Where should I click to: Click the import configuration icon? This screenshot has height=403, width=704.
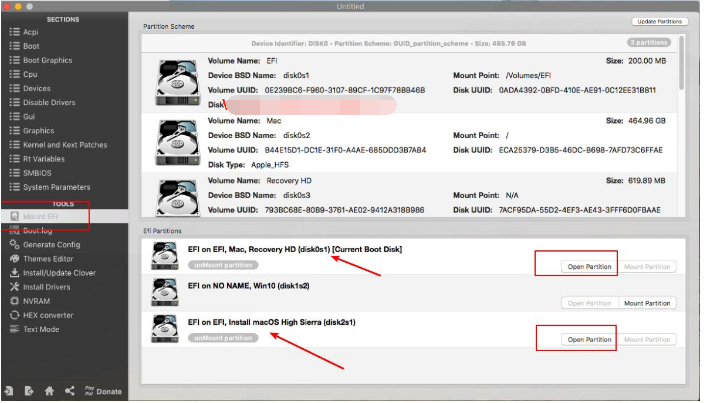pos(9,391)
